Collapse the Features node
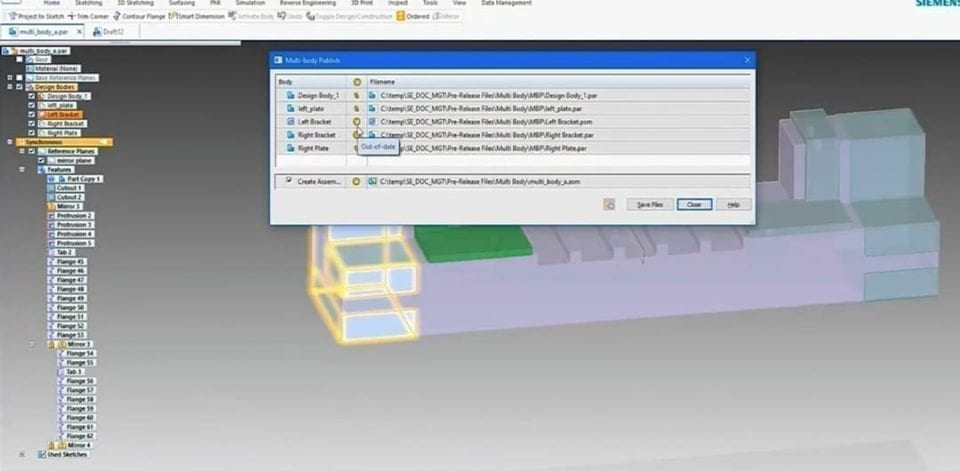The width and height of the screenshot is (960, 471). pos(22,170)
